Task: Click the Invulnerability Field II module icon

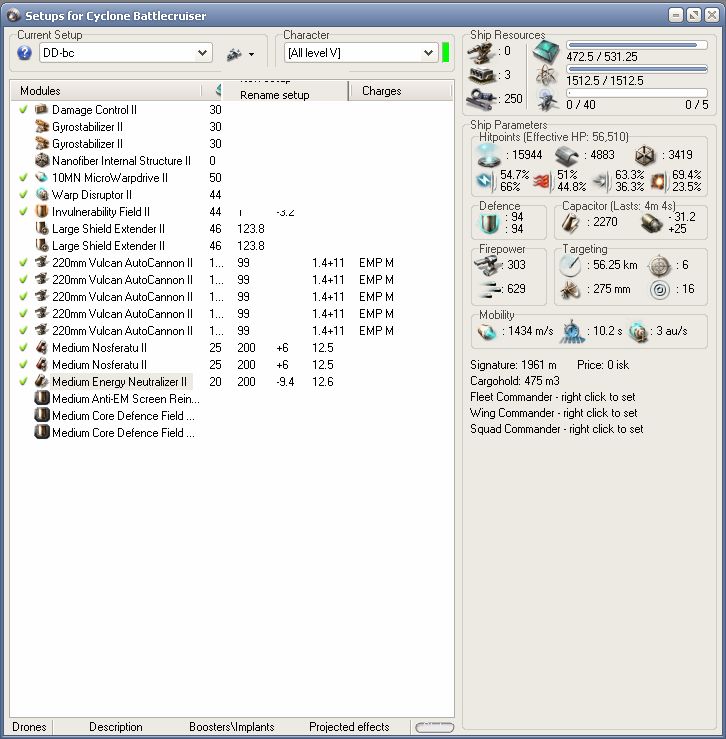Action: (x=42, y=212)
